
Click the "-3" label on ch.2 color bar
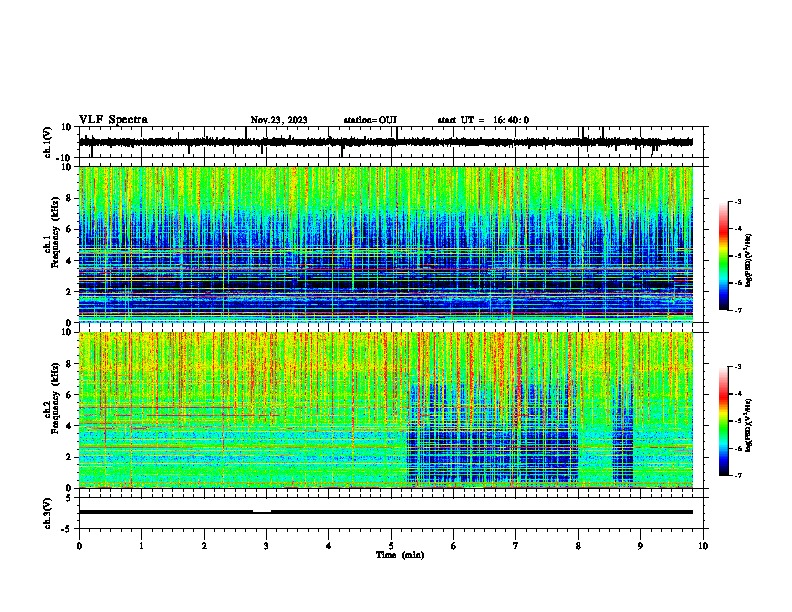738,367
